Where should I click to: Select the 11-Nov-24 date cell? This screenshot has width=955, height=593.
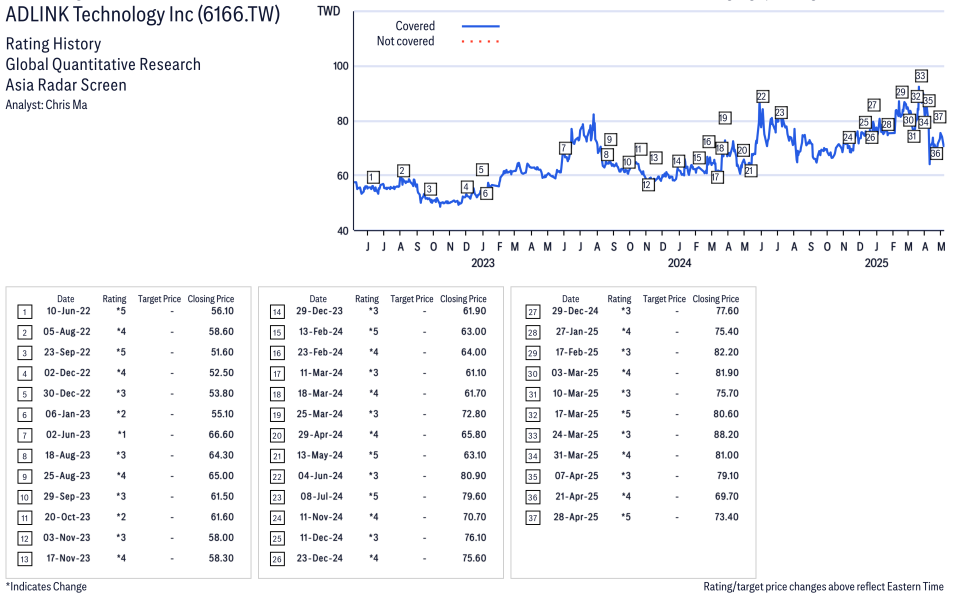coord(321,517)
